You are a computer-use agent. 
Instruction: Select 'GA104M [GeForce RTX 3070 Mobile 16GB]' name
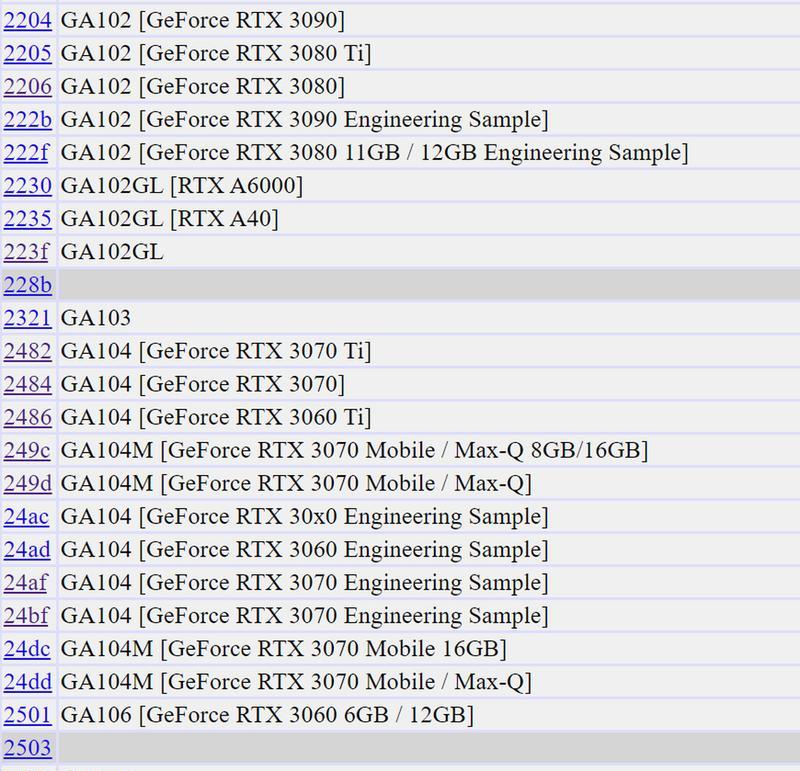click(284, 649)
